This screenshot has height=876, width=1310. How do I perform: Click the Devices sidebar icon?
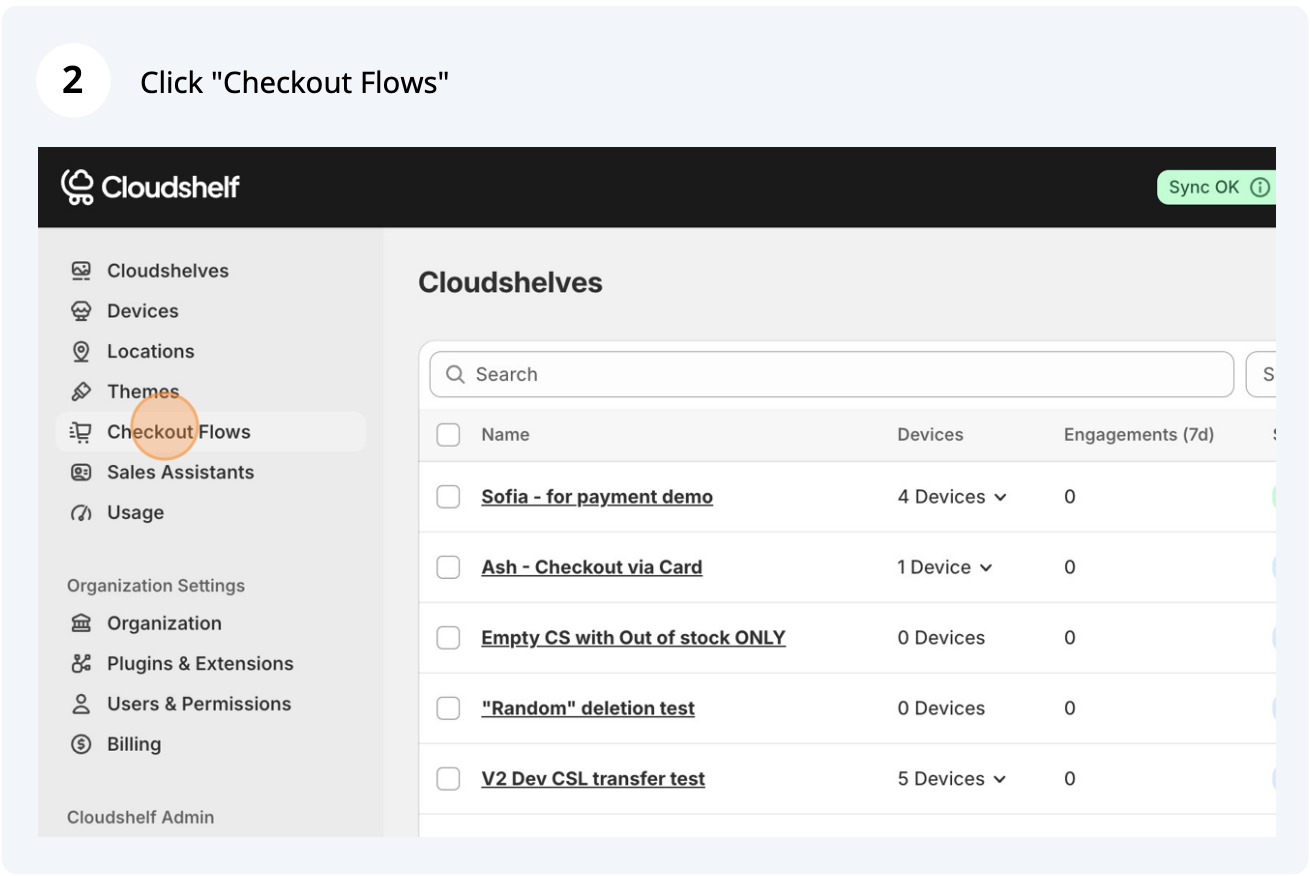[x=81, y=311]
